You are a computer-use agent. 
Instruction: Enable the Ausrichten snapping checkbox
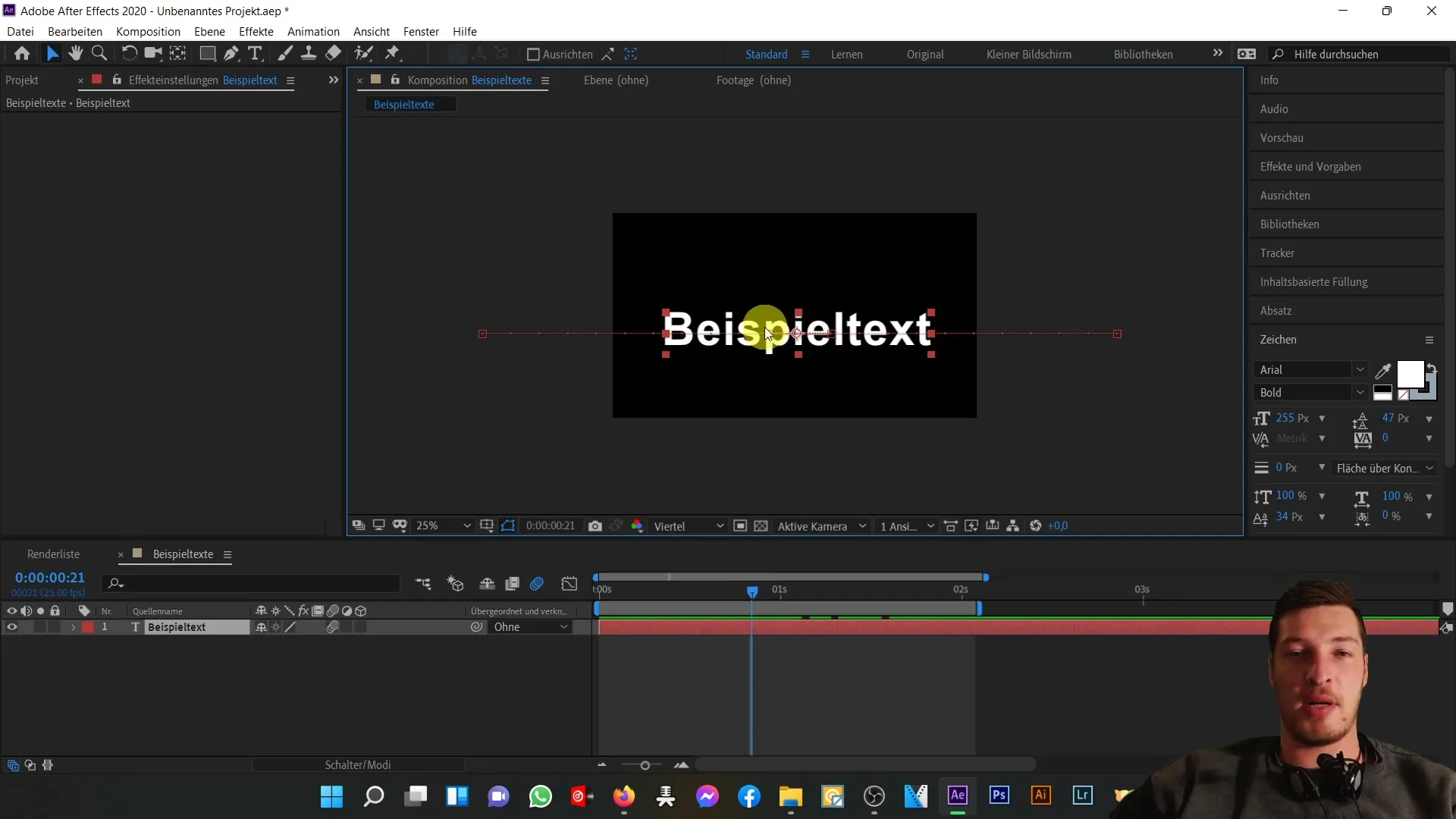click(533, 55)
